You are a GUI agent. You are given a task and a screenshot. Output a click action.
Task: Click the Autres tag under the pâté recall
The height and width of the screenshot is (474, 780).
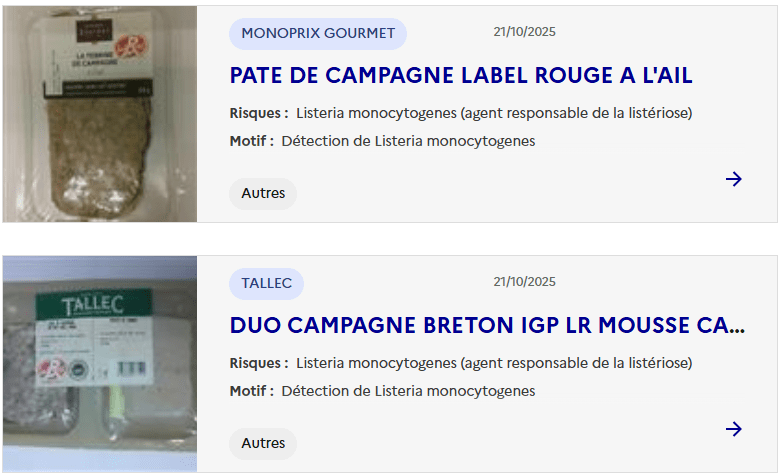tap(263, 194)
